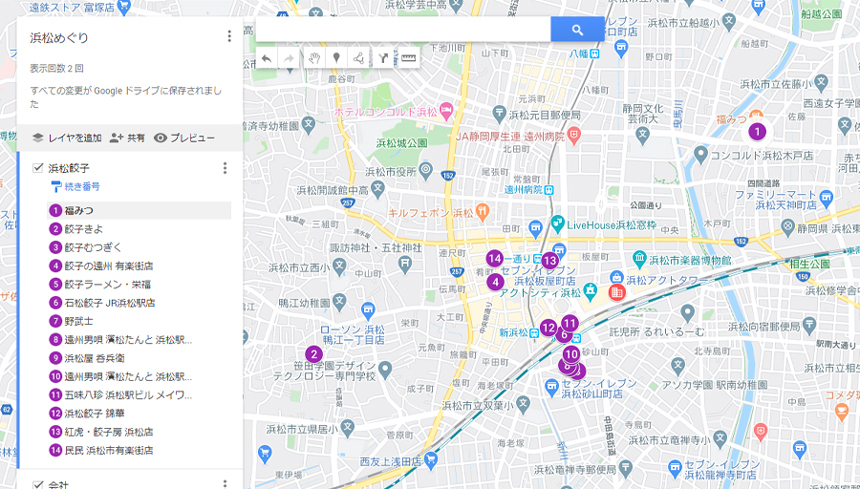Click the 浜松向宿郵便局 post office pin

(x=810, y=327)
